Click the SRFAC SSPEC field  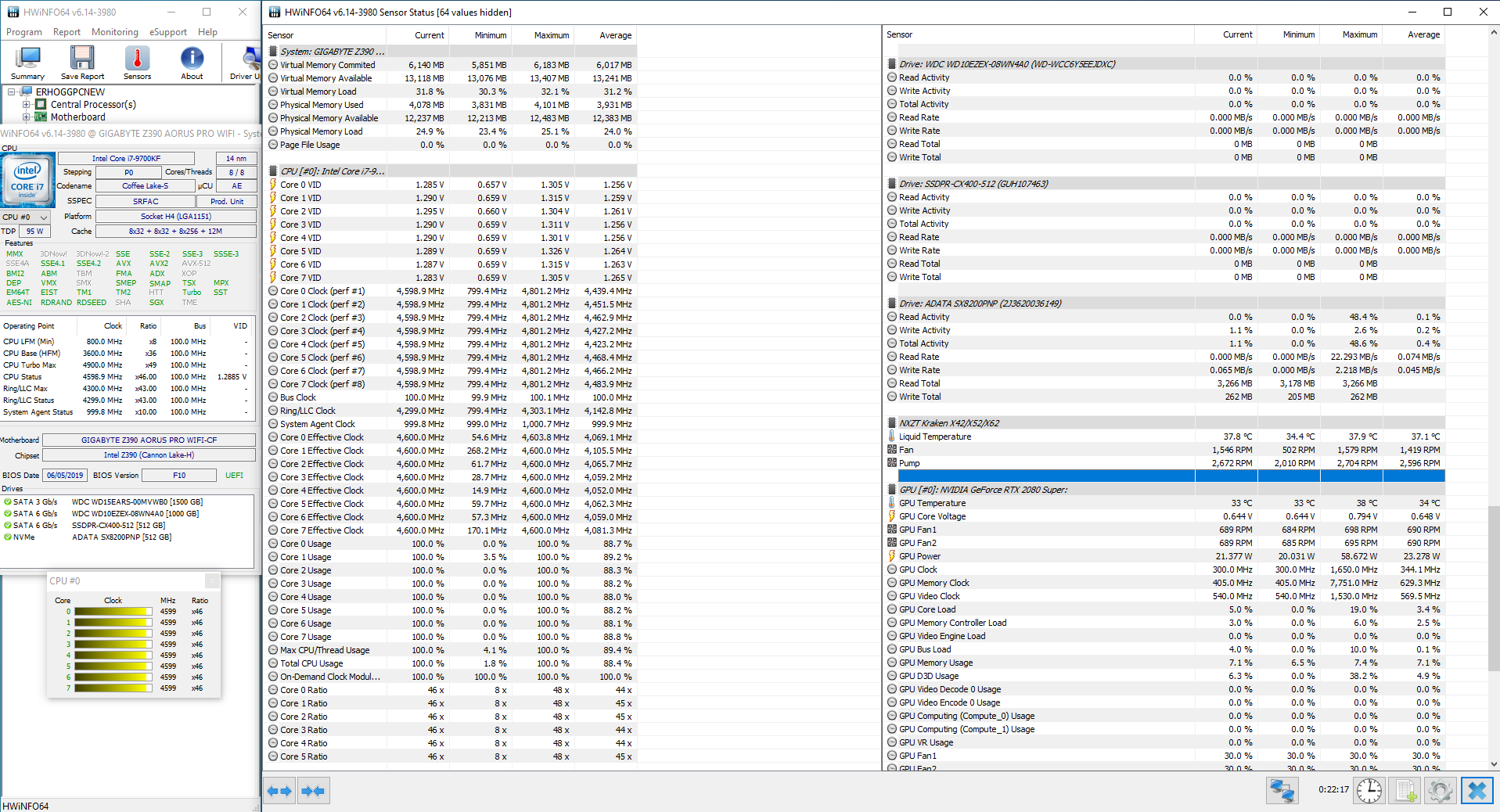coord(145,201)
